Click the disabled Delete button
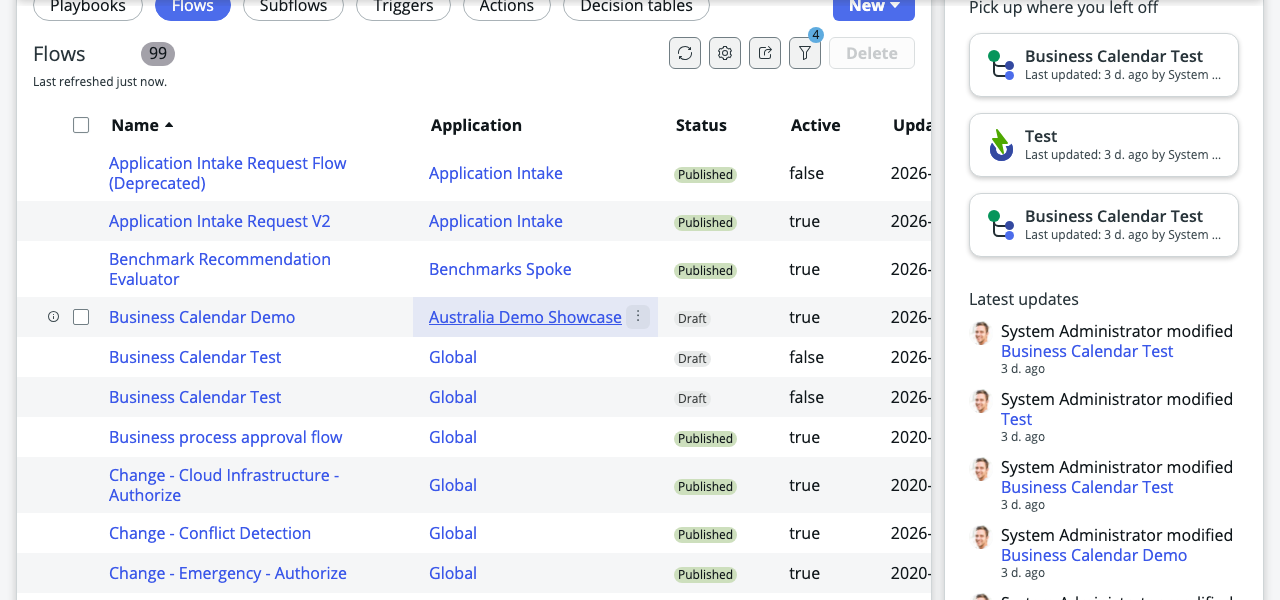The width and height of the screenshot is (1280, 600). coord(872,53)
